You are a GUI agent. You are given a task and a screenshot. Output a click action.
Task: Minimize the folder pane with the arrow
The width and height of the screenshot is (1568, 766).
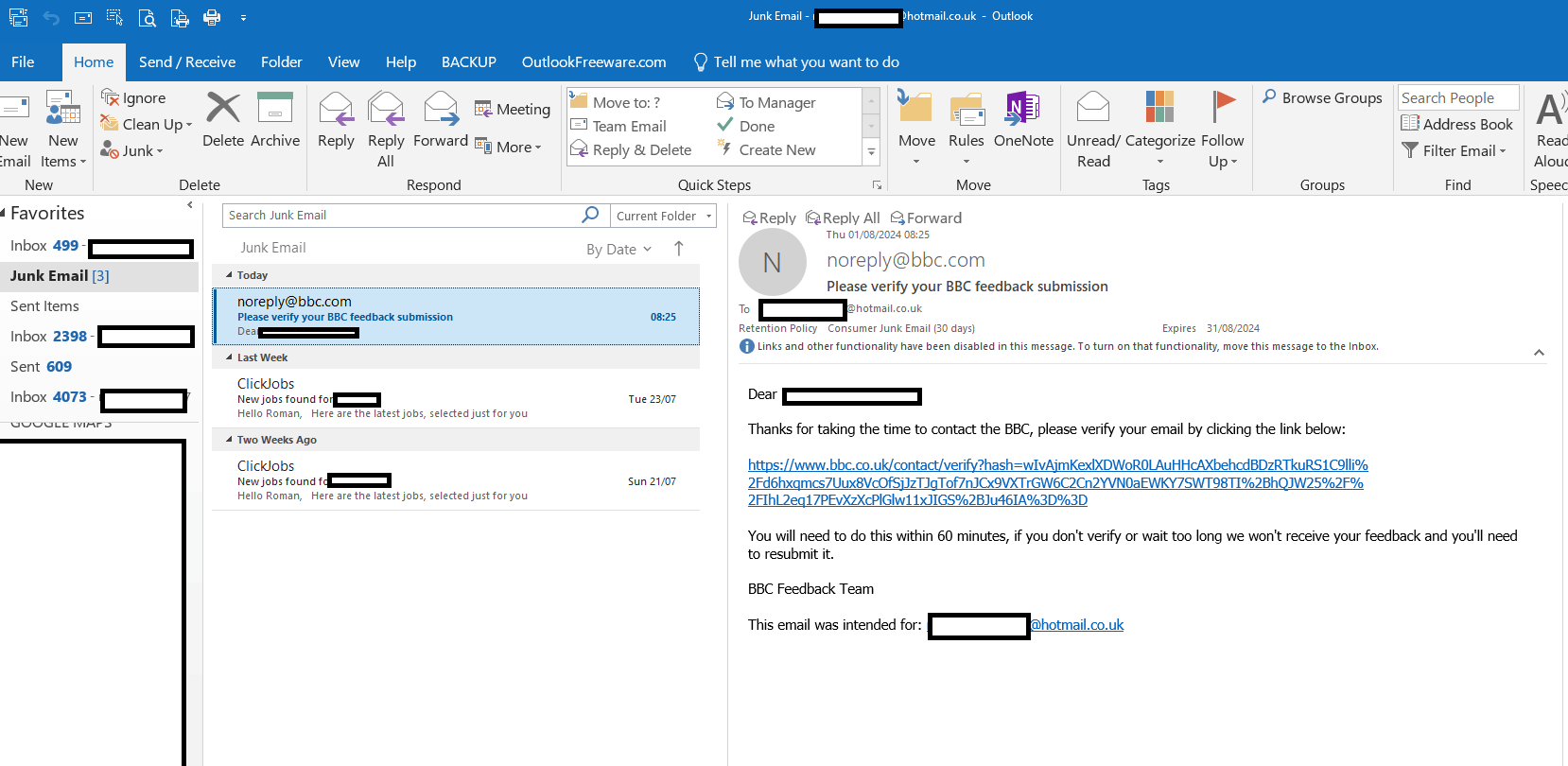(x=190, y=204)
